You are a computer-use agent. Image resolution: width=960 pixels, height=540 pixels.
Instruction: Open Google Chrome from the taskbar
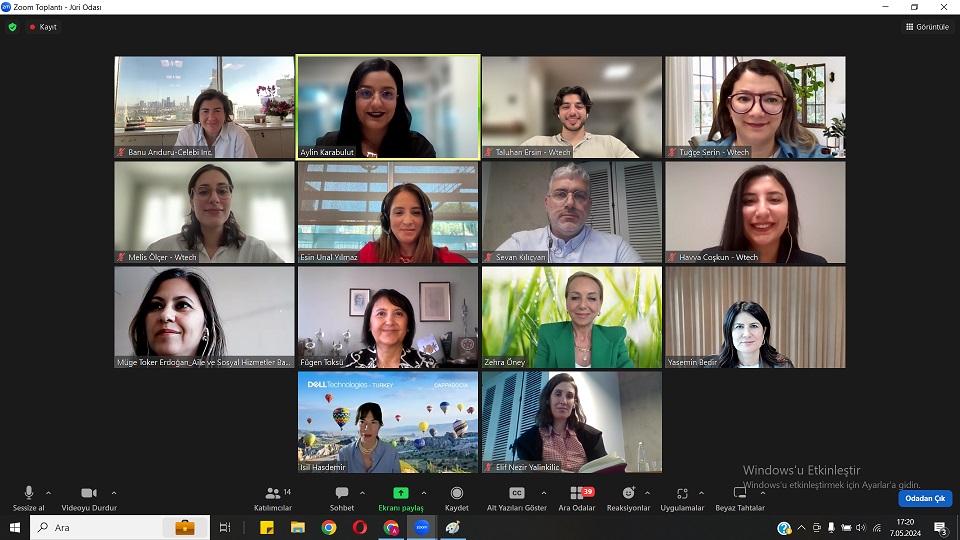coord(329,527)
